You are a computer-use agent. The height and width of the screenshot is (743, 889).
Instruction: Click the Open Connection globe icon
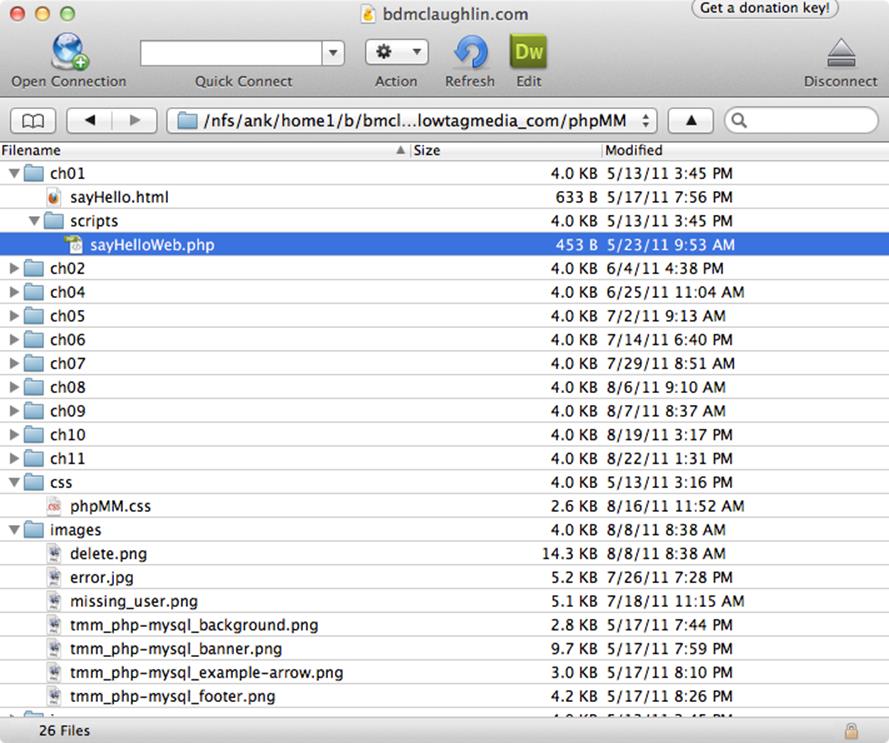tap(70, 51)
